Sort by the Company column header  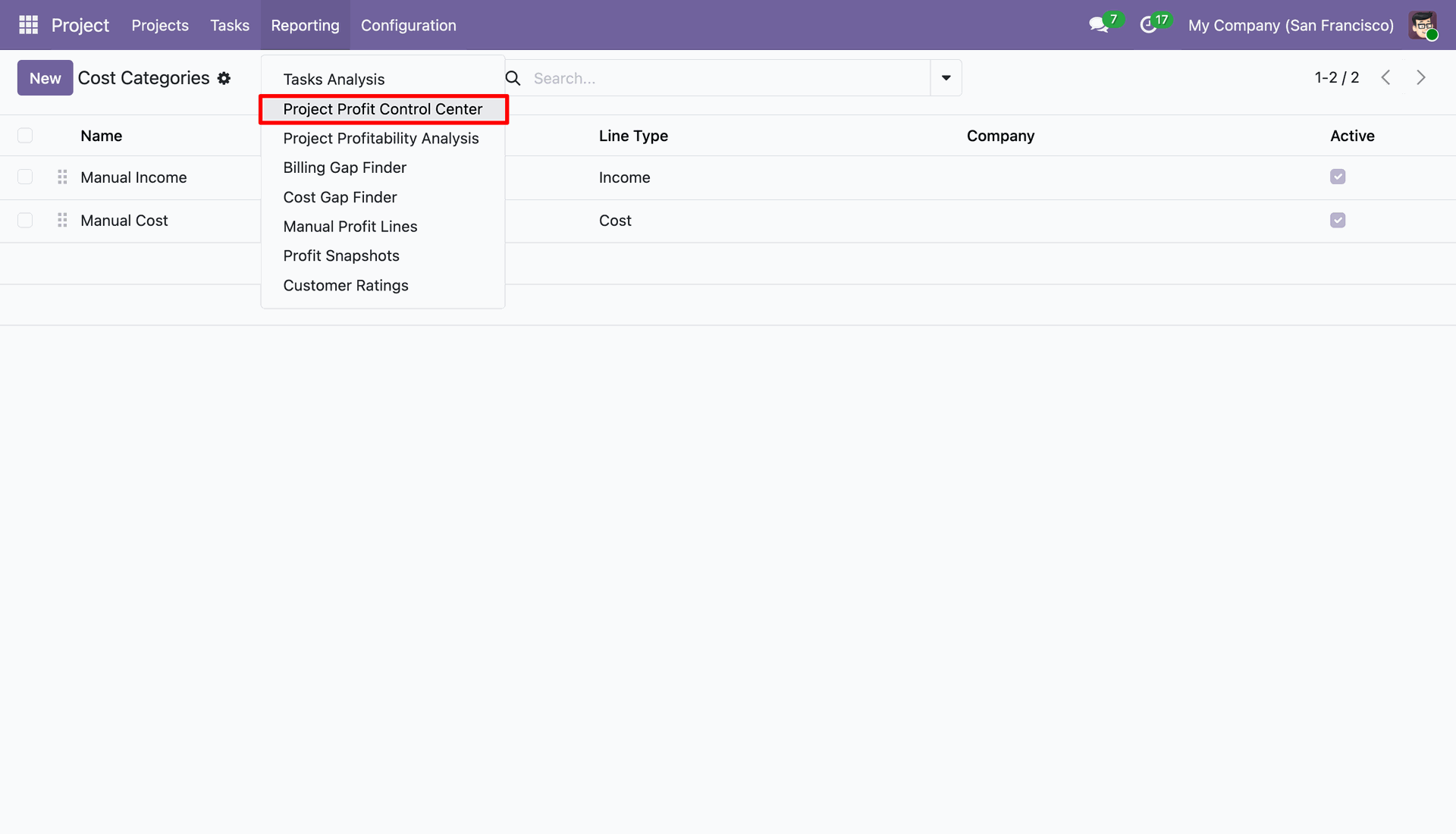pyautogui.click(x=1000, y=136)
